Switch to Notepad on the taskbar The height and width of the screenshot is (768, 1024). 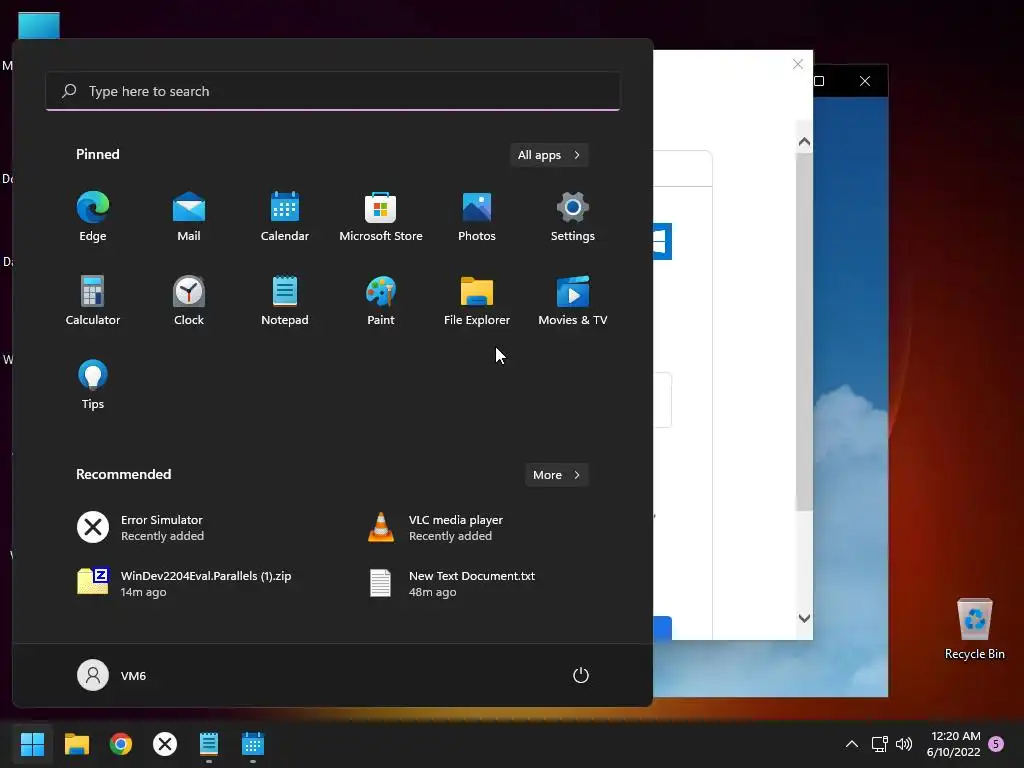click(x=209, y=744)
